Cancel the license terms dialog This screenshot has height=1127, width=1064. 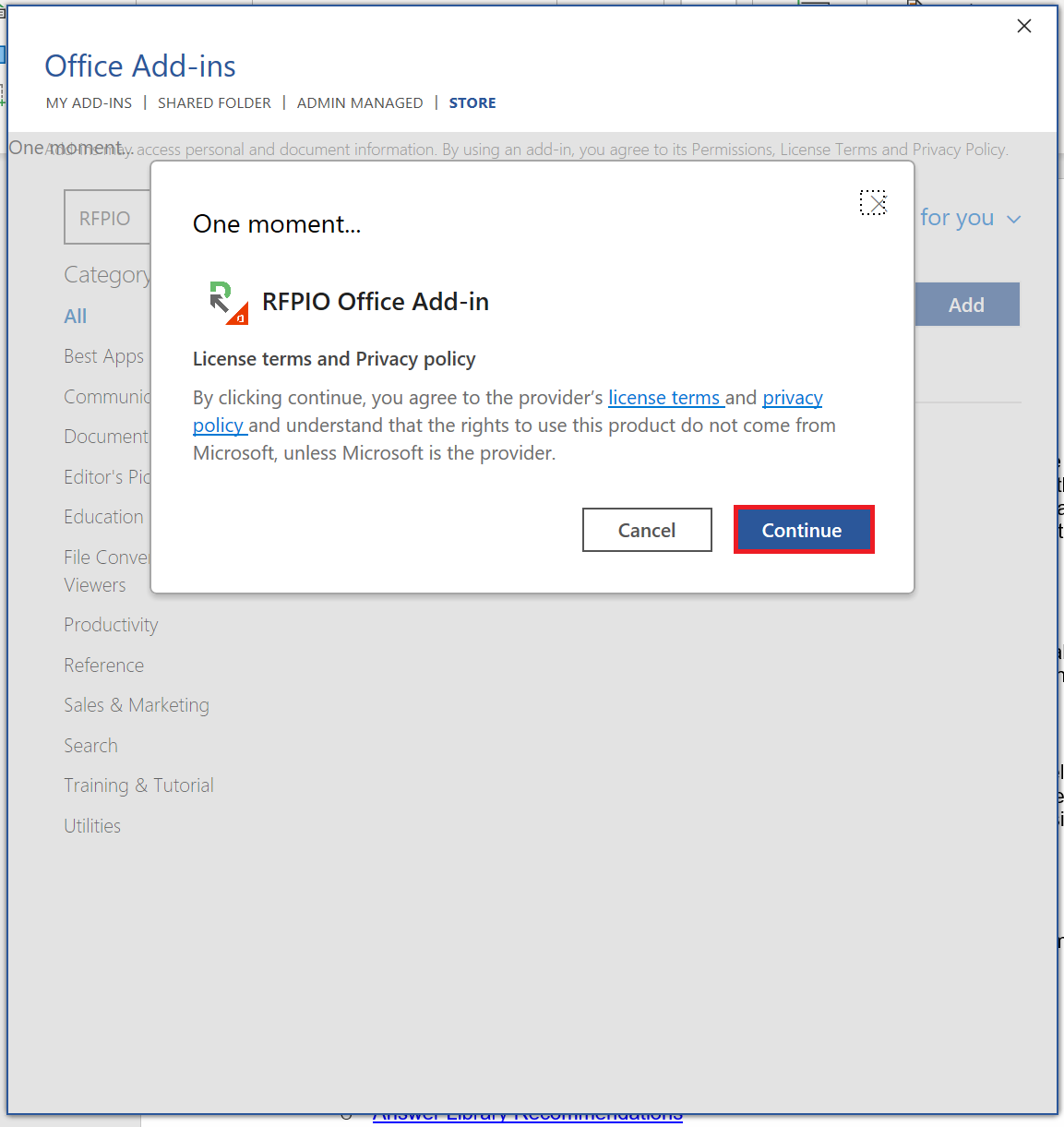click(647, 530)
